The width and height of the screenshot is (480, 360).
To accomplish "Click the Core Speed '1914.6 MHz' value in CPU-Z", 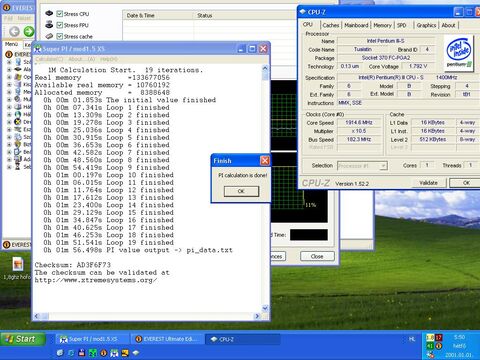I will pos(359,122).
